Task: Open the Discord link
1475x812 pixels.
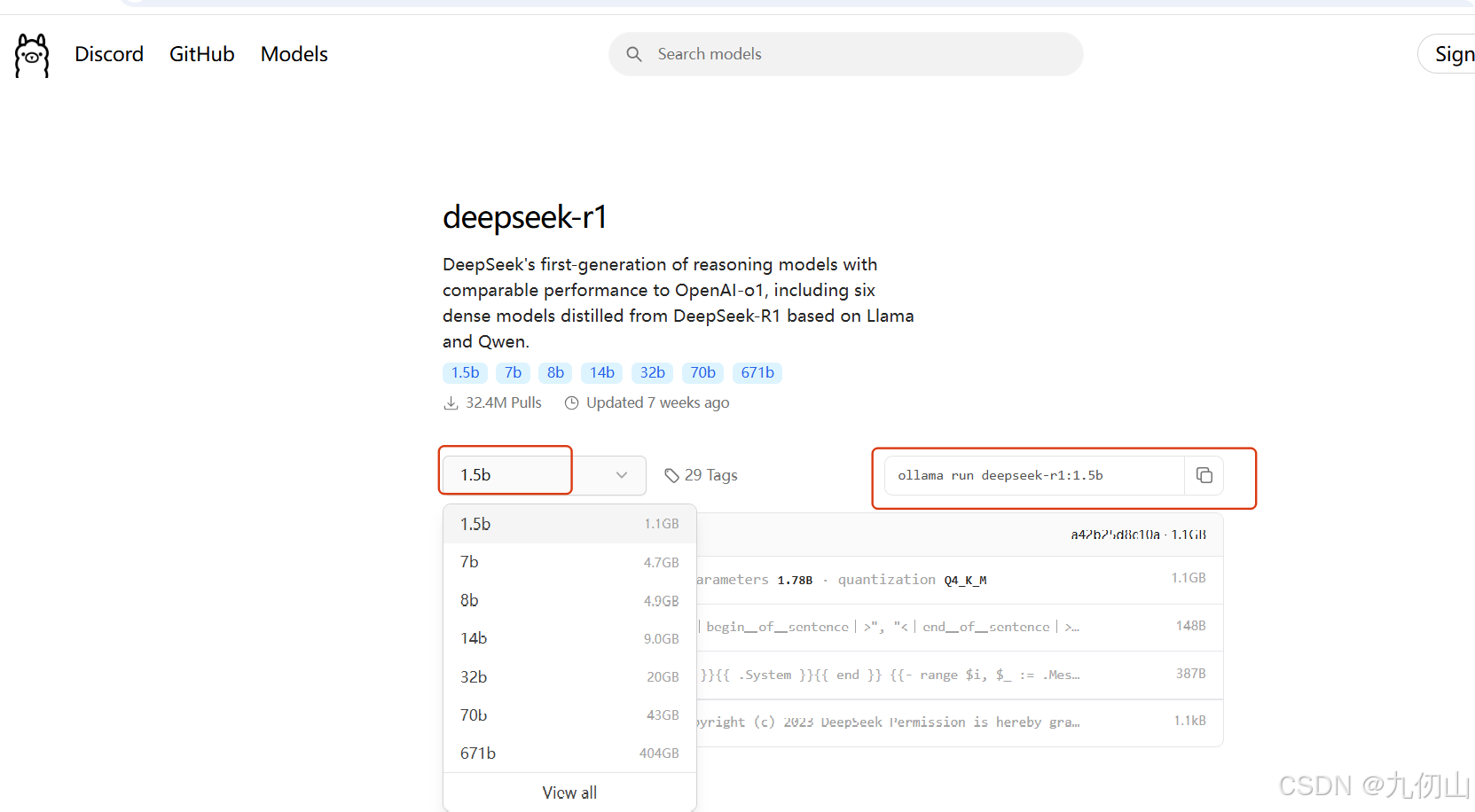Action: click(109, 54)
